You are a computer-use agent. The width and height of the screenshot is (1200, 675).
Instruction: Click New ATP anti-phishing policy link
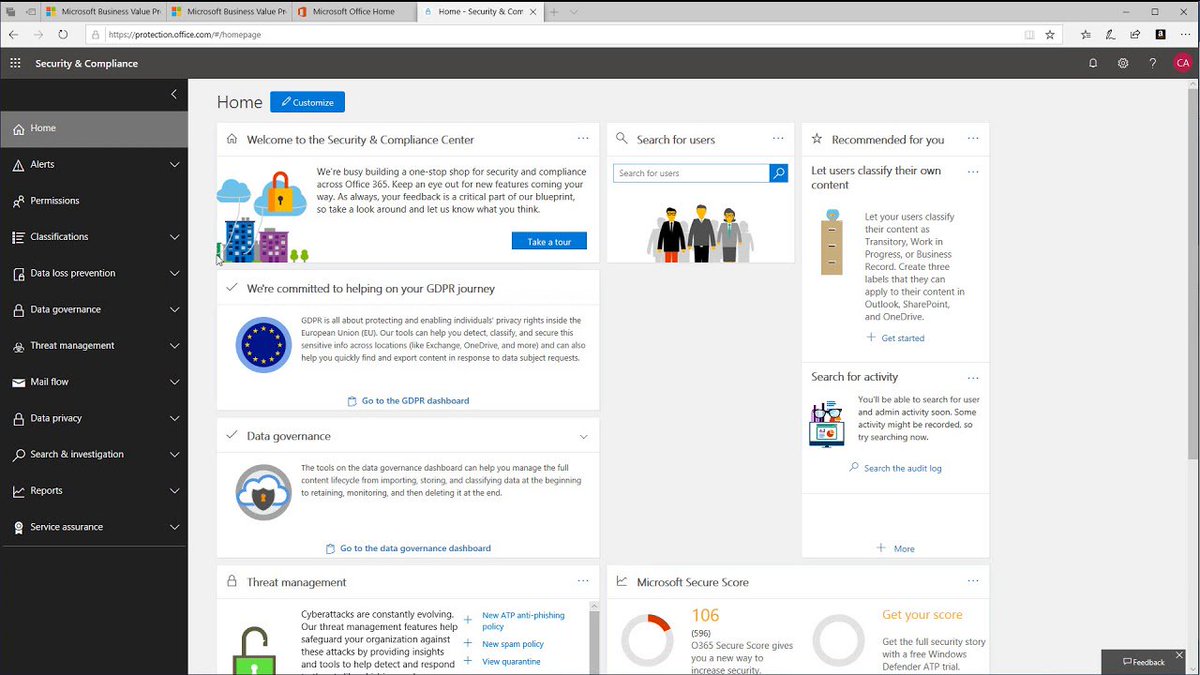point(523,621)
